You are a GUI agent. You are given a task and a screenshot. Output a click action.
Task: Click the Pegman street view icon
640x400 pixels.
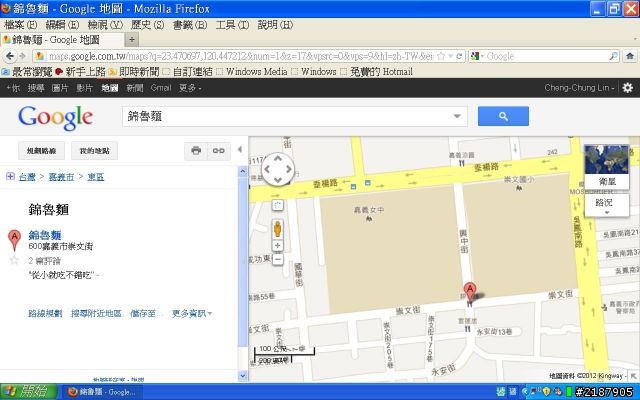(x=278, y=229)
